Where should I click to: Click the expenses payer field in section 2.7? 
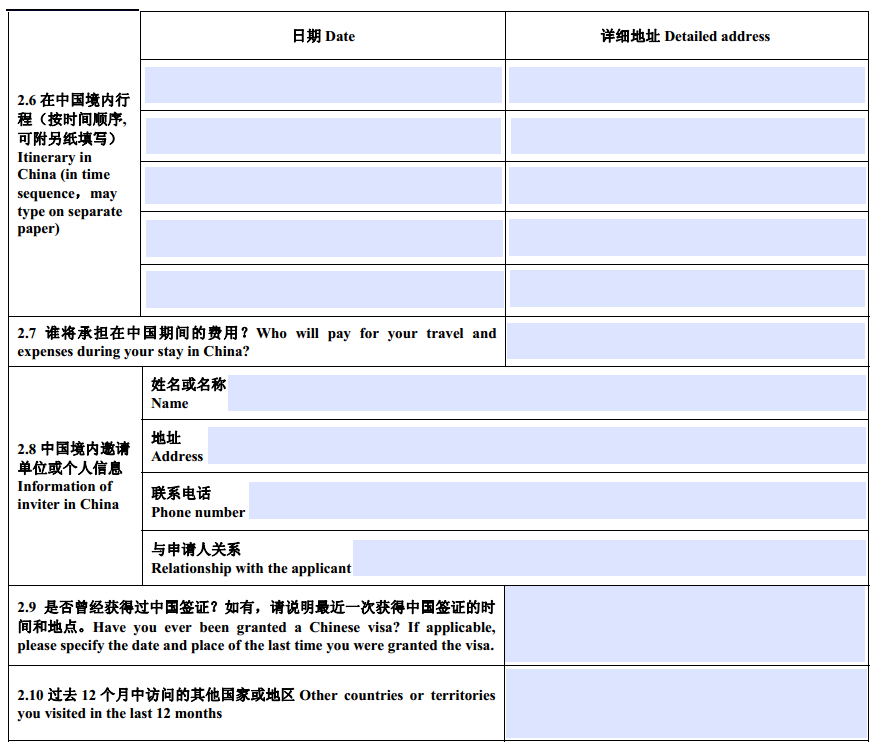click(688, 342)
